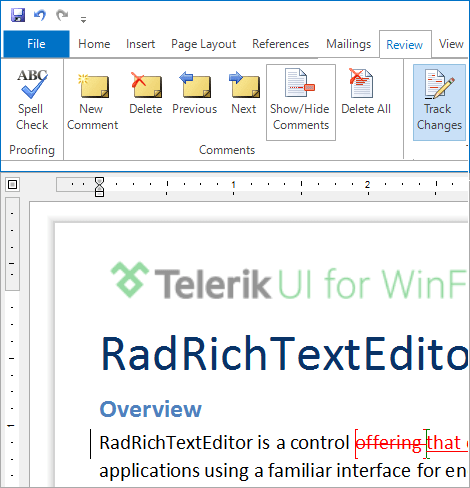Click the tab stop selector box on ruler
Screen dimensions: 470x488
13,184
